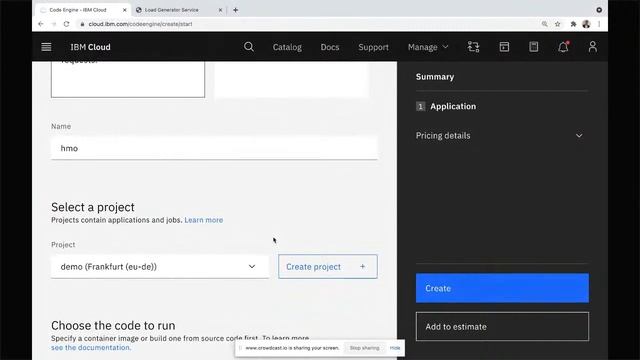The height and width of the screenshot is (360, 640).
Task: Open the Support menu item
Action: (373, 47)
